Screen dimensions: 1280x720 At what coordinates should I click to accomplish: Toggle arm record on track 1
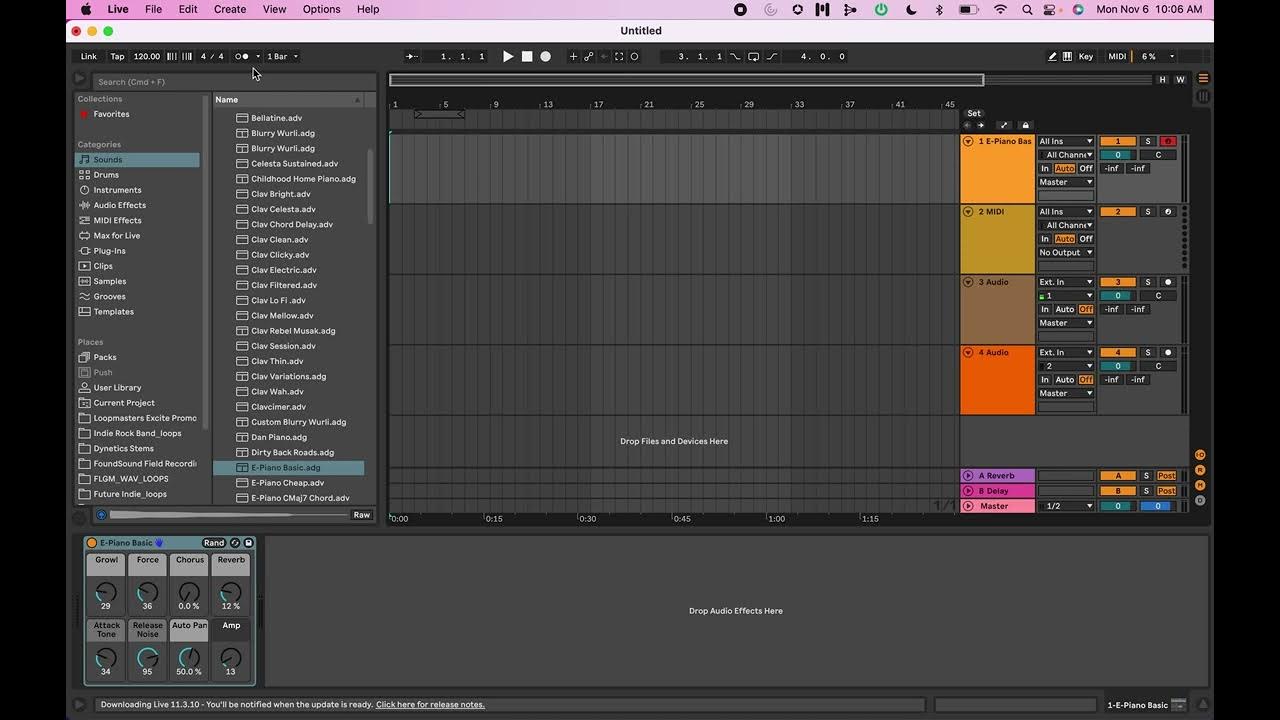1167,141
